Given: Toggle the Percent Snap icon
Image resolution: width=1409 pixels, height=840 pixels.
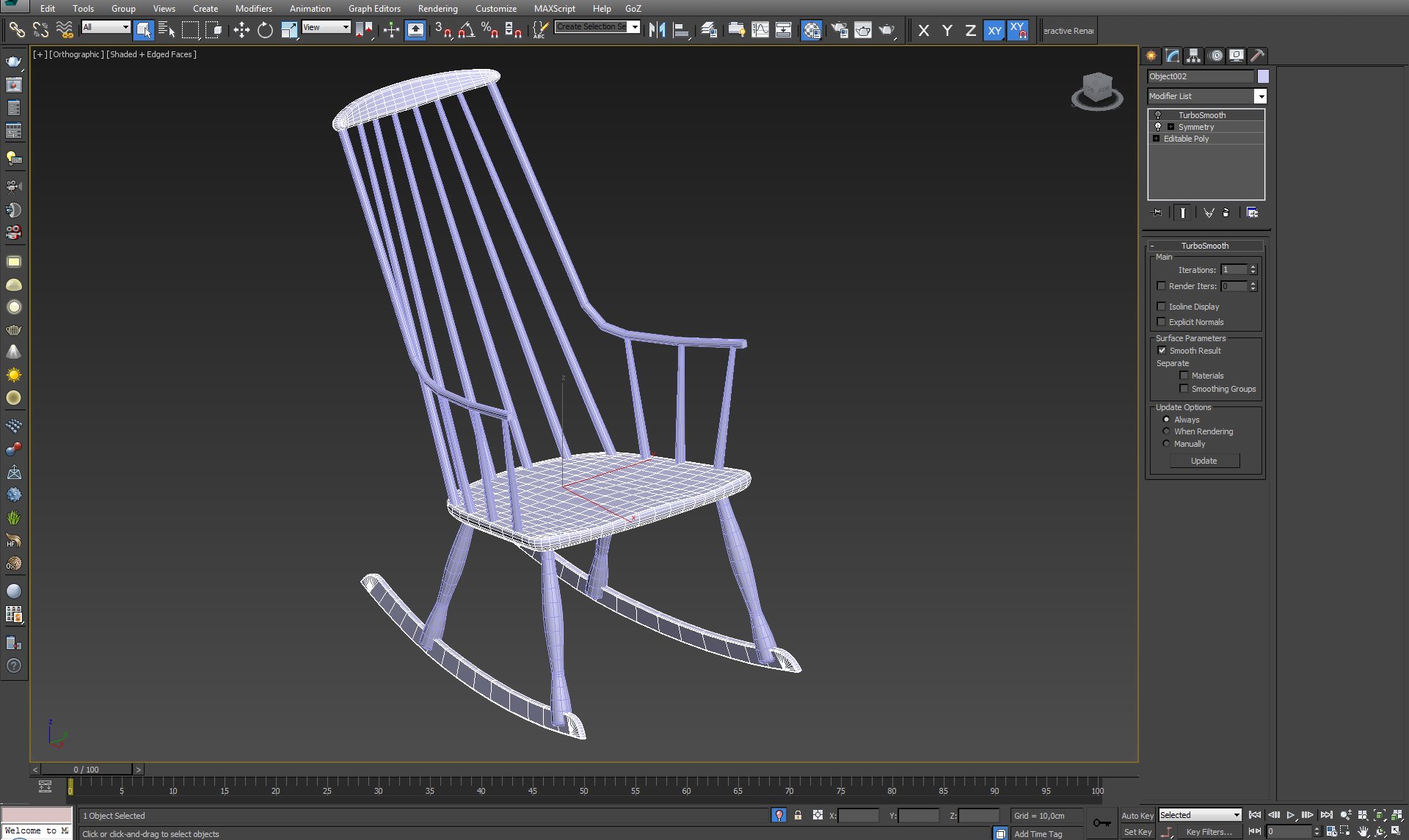Looking at the screenshot, I should point(489,30).
